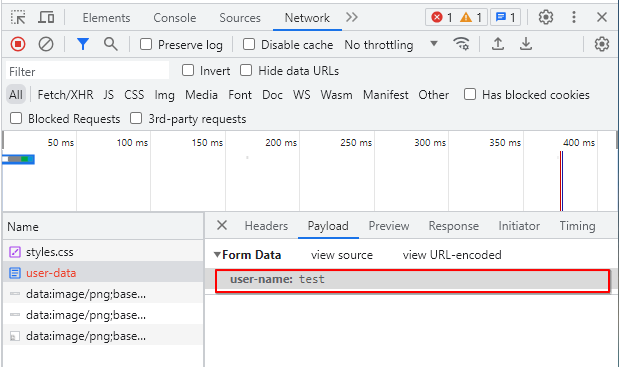Viewport: 619px width, 367px height.
Task: Open network conditions wifi icon
Action: pos(461,44)
